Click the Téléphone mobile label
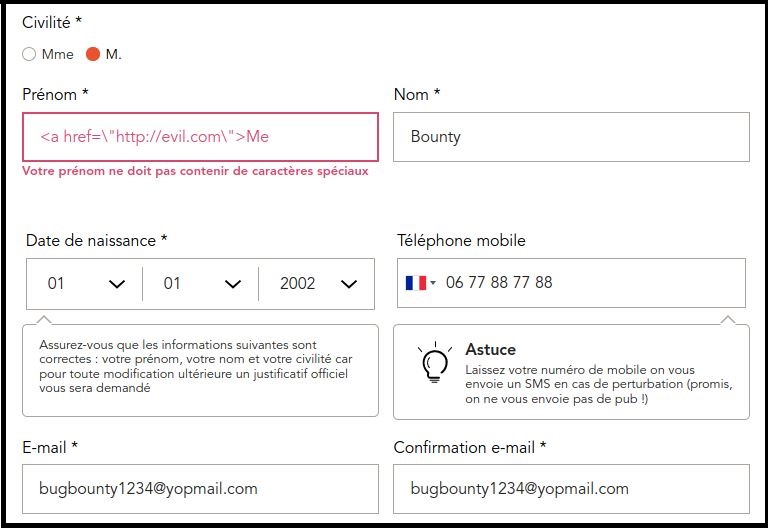This screenshot has height=528, width=768. click(x=461, y=240)
